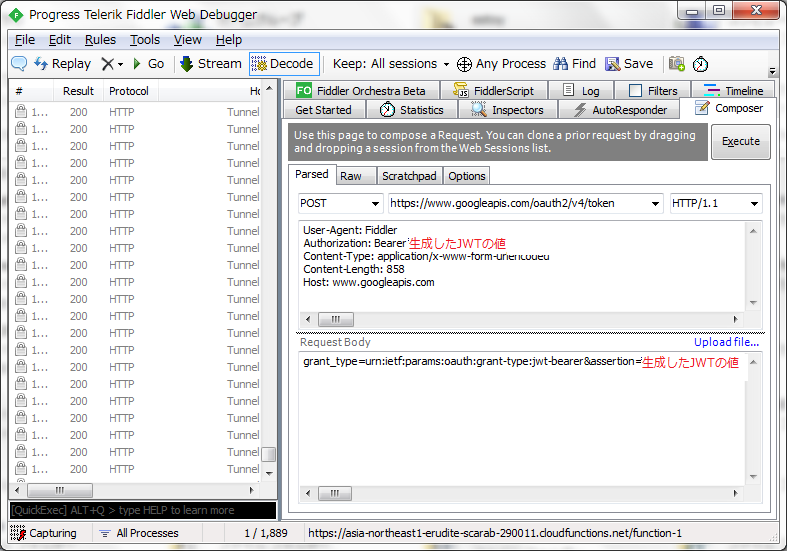Click the Fiddler app icon in title bar
Image resolution: width=788 pixels, height=551 pixels.
pos(16,15)
